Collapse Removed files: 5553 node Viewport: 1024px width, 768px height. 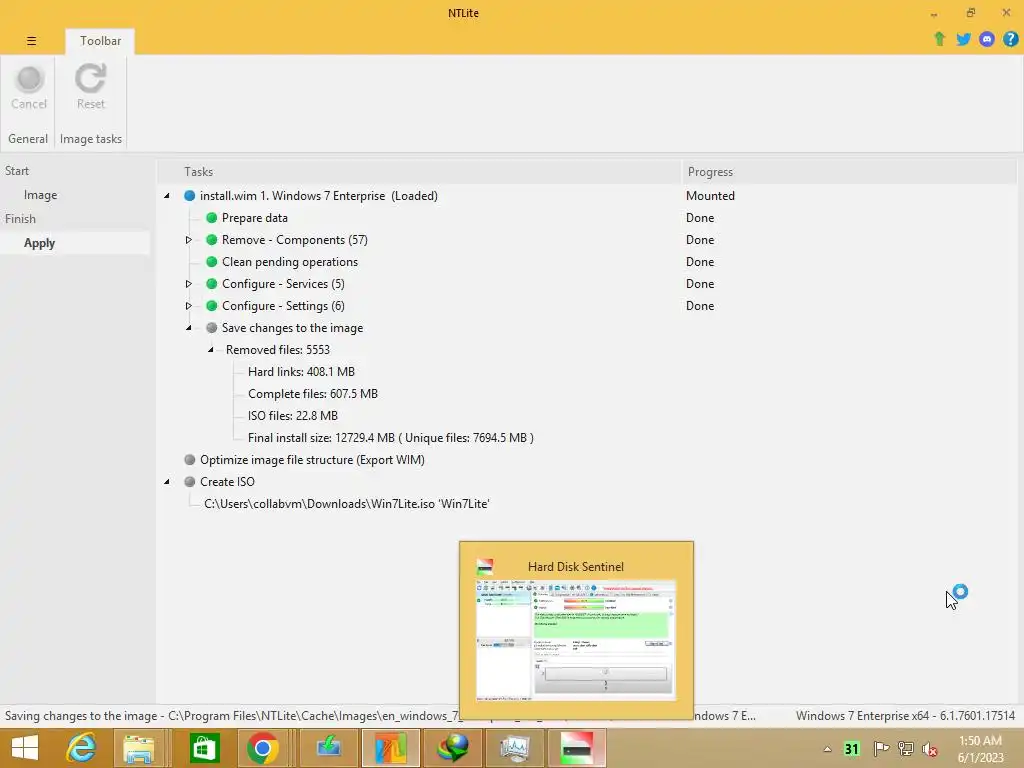click(x=211, y=350)
